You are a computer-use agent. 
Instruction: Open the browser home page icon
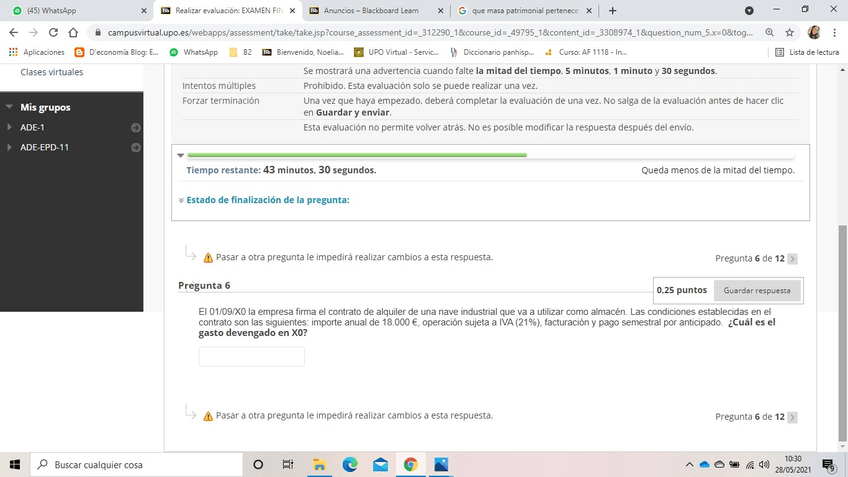click(x=73, y=32)
